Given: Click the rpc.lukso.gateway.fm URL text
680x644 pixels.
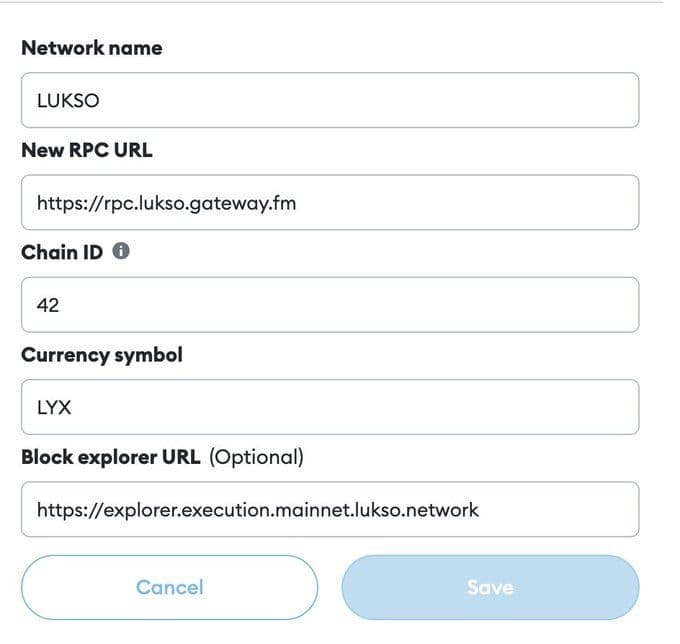Looking at the screenshot, I should coord(166,203).
